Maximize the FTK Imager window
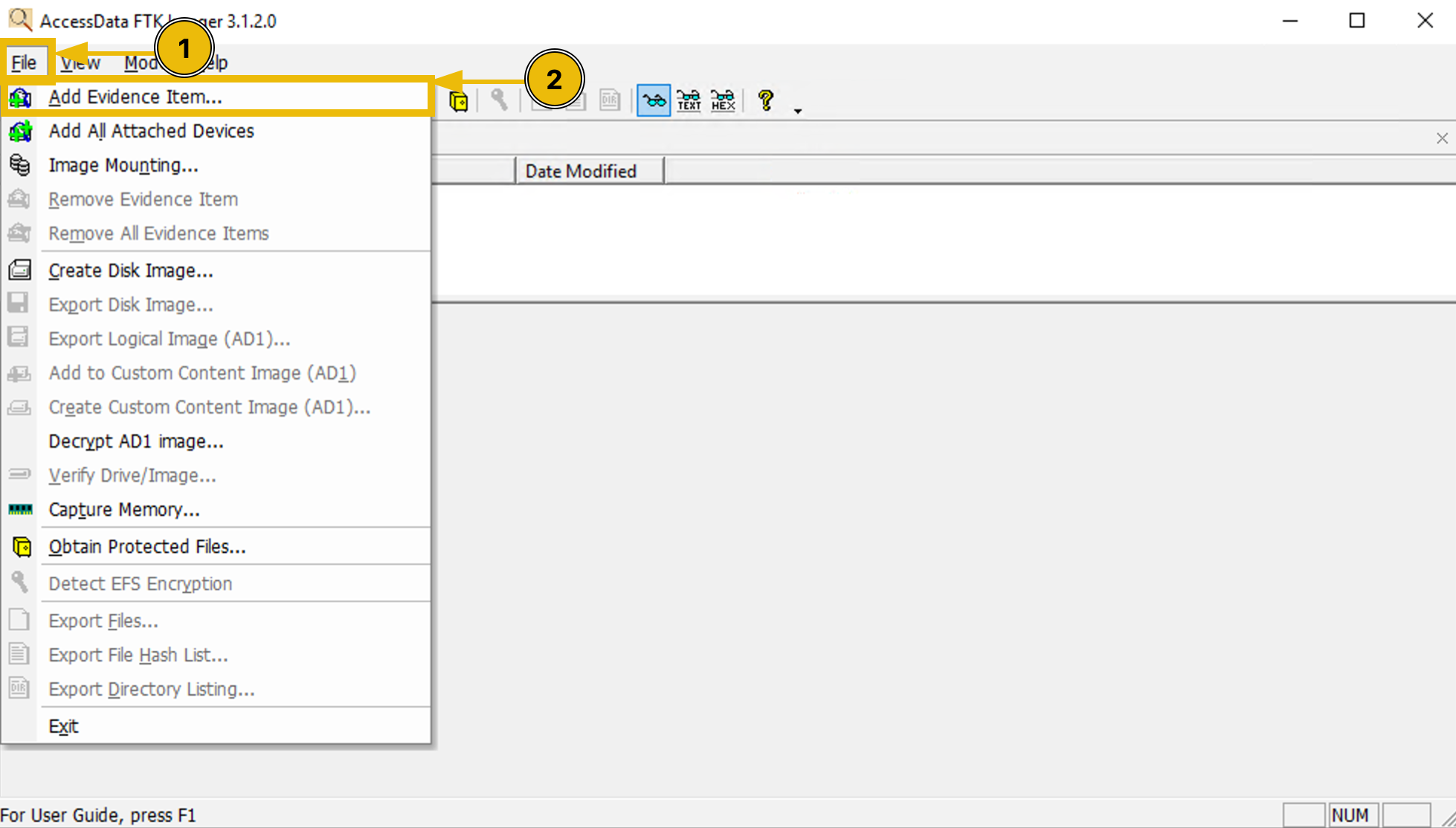The height and width of the screenshot is (828, 1456). (x=1357, y=20)
